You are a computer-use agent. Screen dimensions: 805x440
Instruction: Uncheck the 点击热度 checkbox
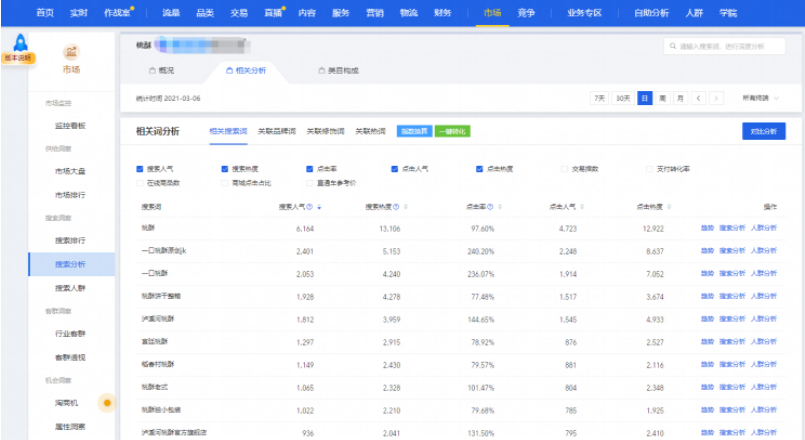[x=479, y=169]
